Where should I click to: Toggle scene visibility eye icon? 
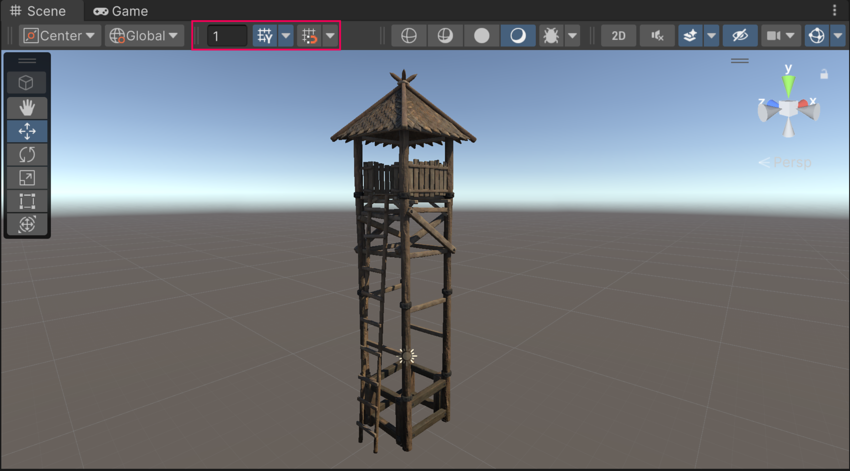coord(739,36)
